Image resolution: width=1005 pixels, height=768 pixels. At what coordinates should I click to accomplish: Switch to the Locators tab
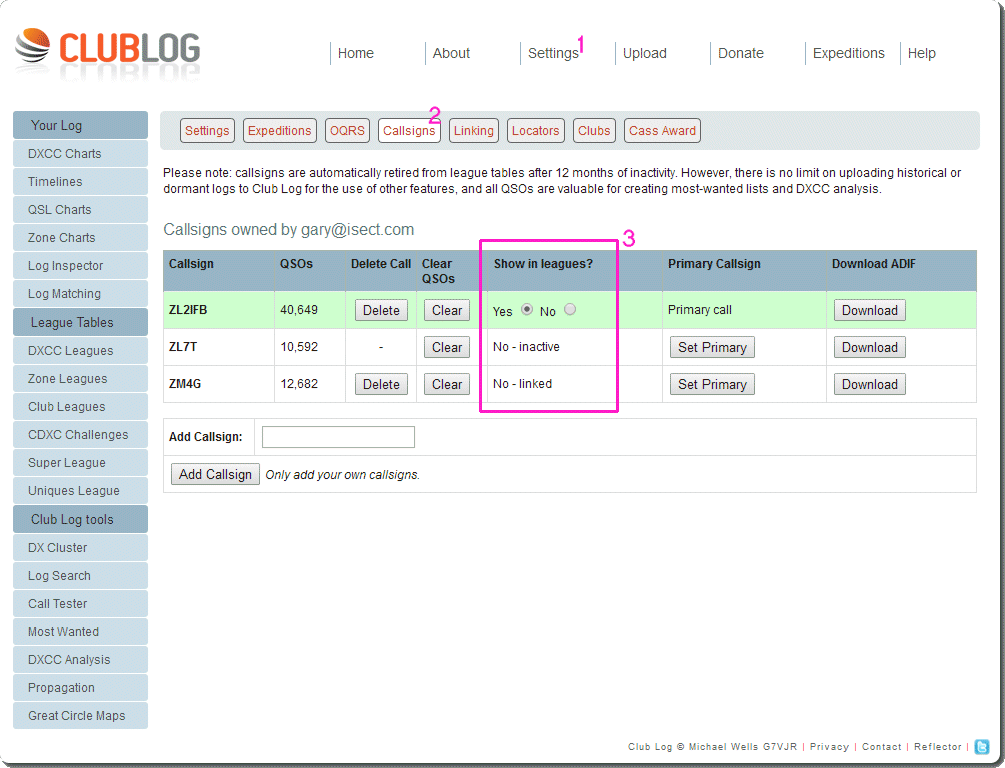[535, 131]
